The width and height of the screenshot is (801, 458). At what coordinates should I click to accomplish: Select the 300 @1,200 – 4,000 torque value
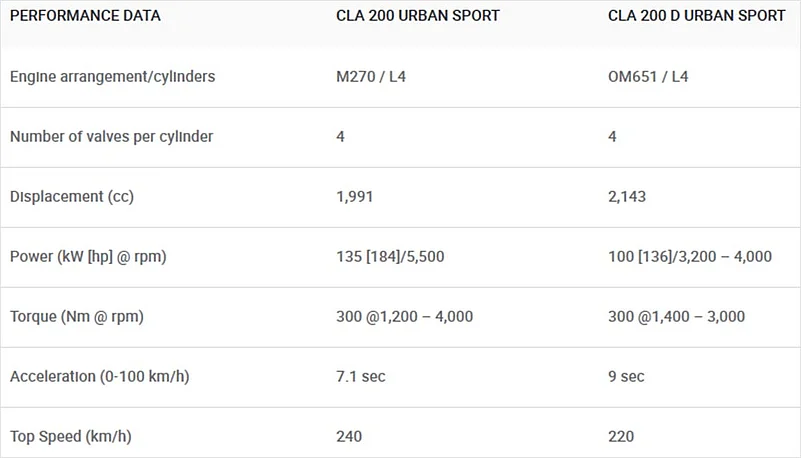pos(405,317)
